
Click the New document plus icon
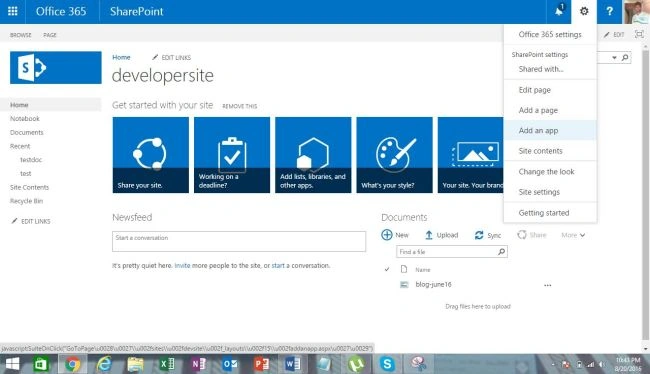point(386,235)
